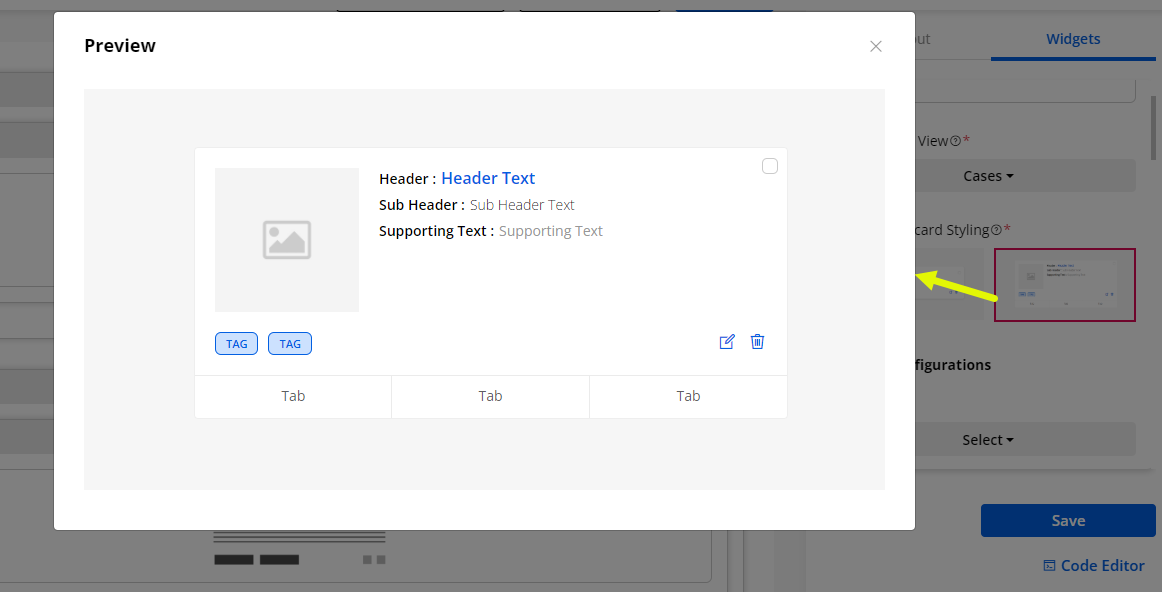The width and height of the screenshot is (1162, 592).
Task: Tick the checkbox on the preview card
Action: tap(770, 166)
